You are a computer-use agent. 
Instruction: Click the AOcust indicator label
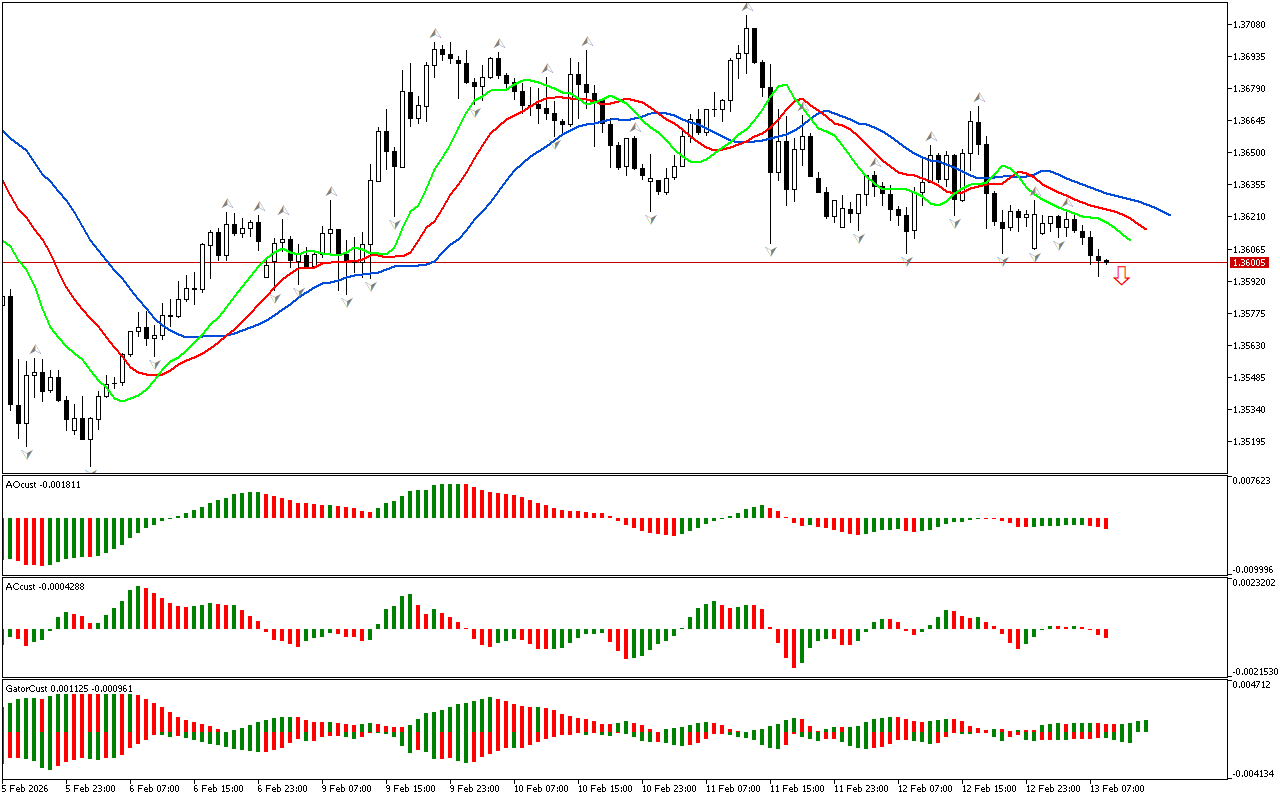[x=43, y=484]
